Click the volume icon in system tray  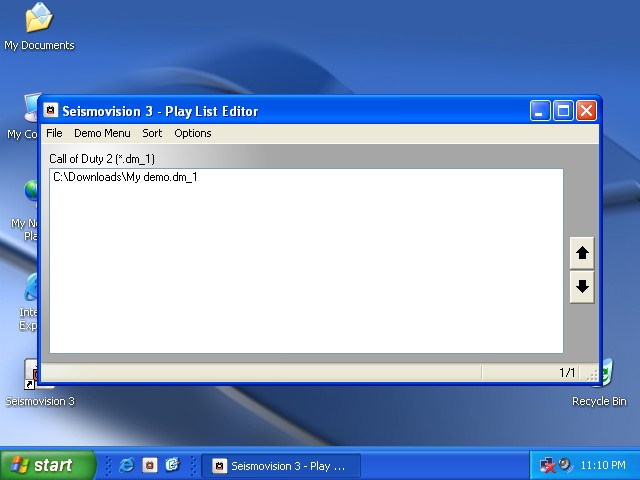565,465
